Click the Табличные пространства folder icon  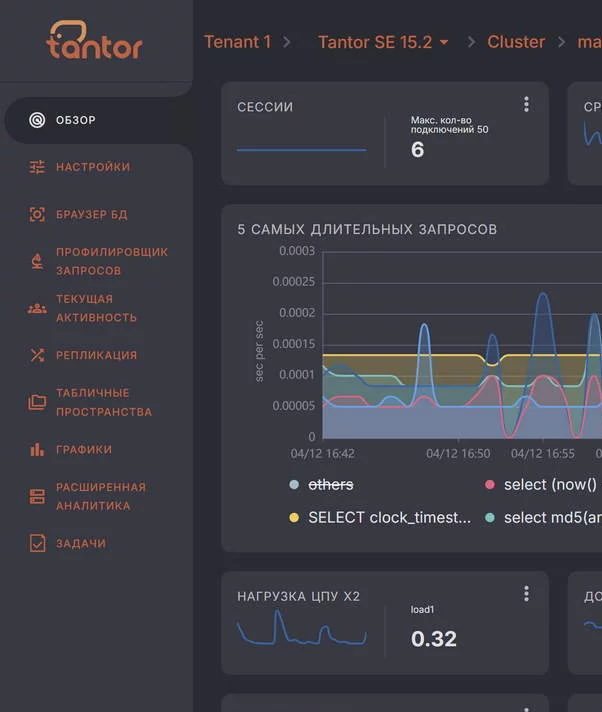point(37,403)
